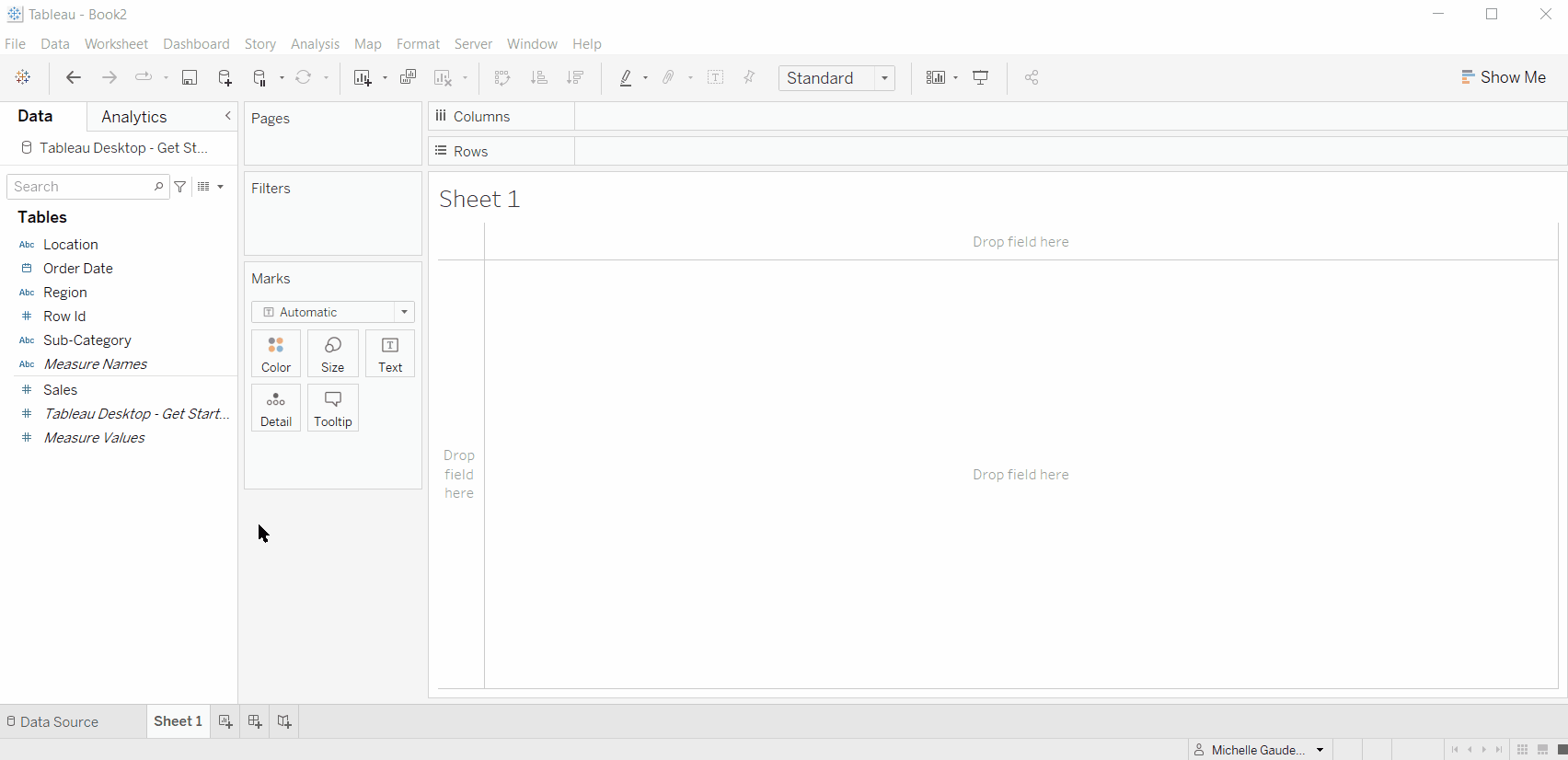This screenshot has height=760, width=1568.
Task: Click the Size marks button
Action: [x=333, y=353]
